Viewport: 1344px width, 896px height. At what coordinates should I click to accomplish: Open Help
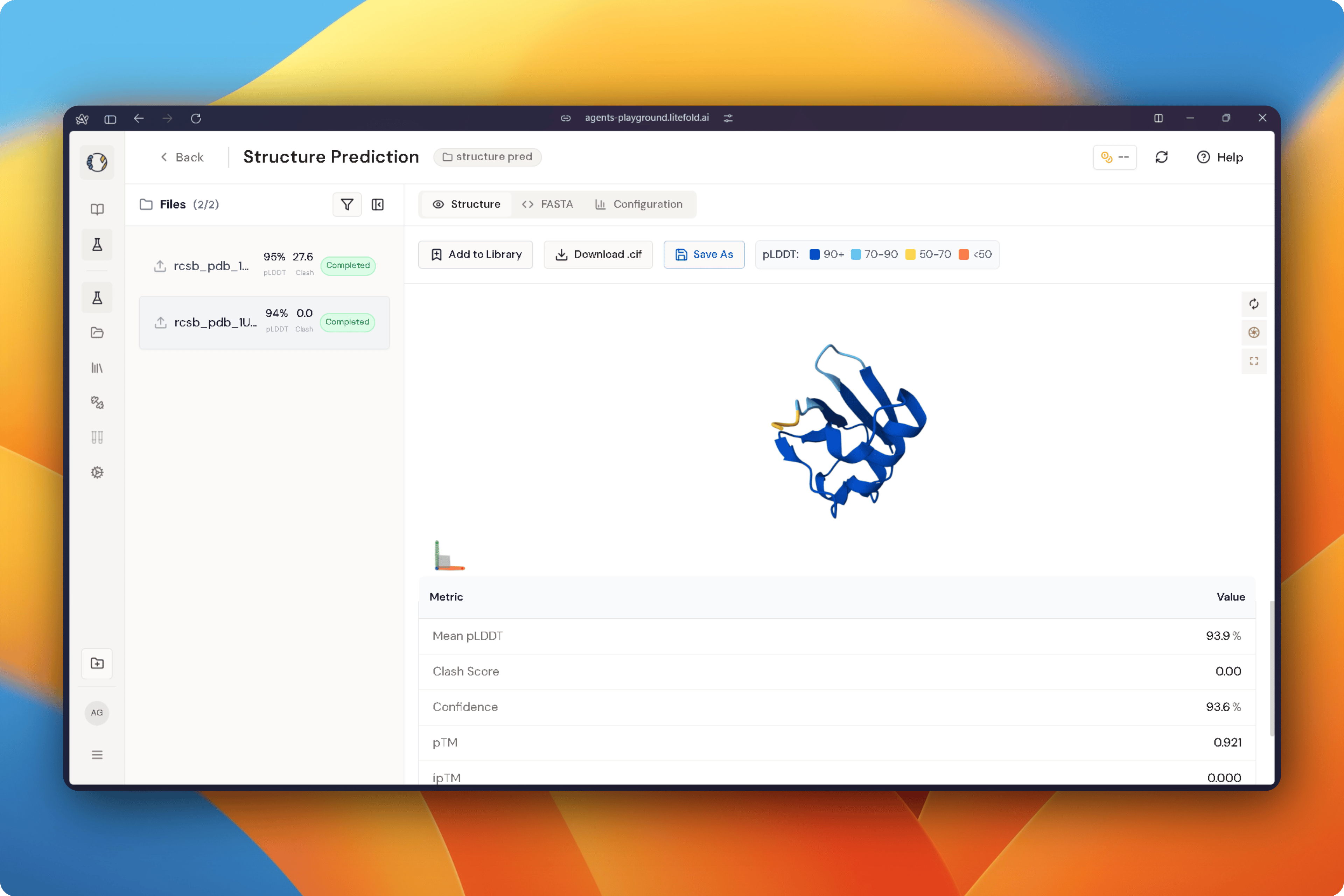pos(1220,157)
